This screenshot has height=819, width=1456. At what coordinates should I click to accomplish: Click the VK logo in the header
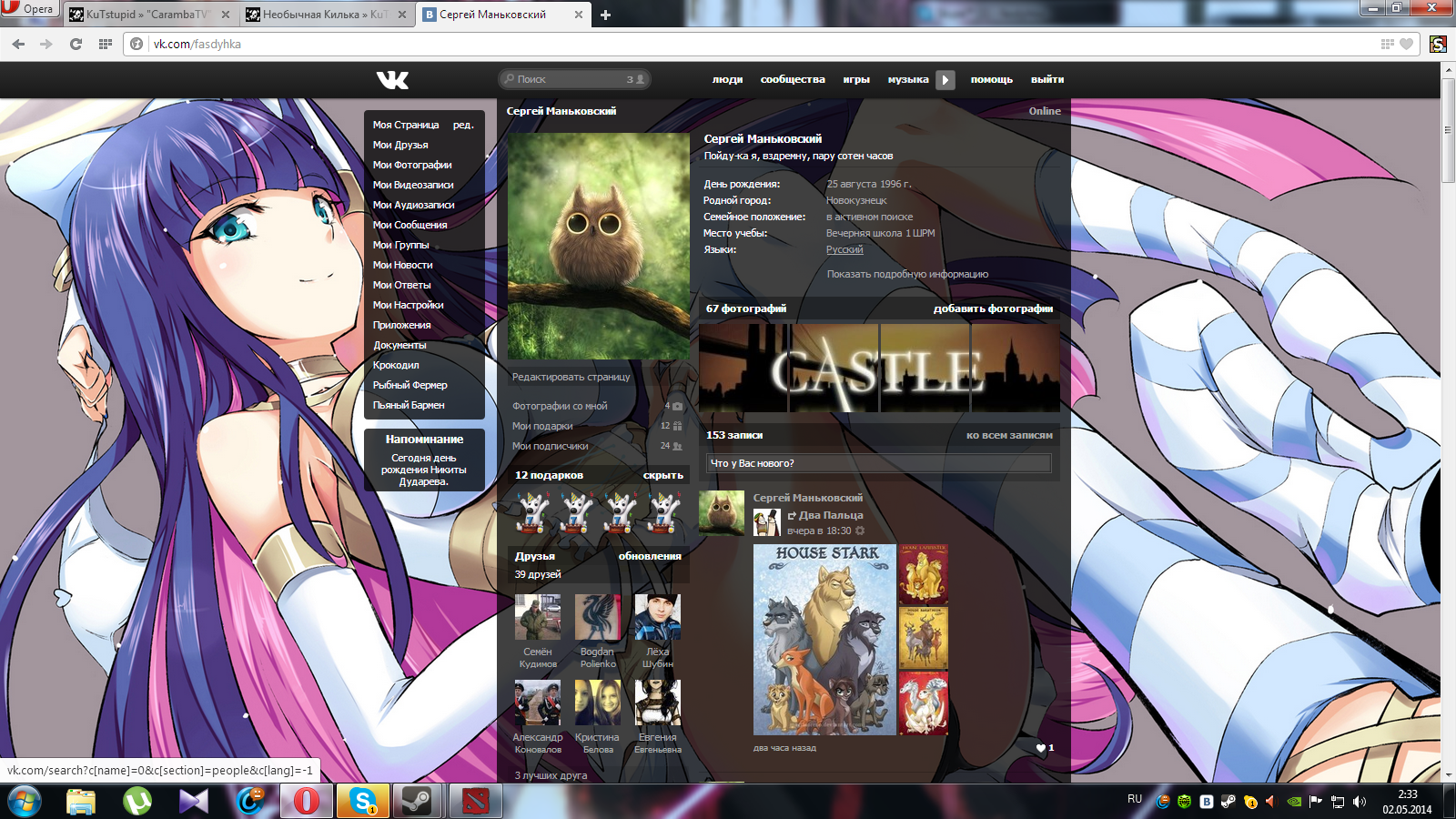(x=392, y=80)
